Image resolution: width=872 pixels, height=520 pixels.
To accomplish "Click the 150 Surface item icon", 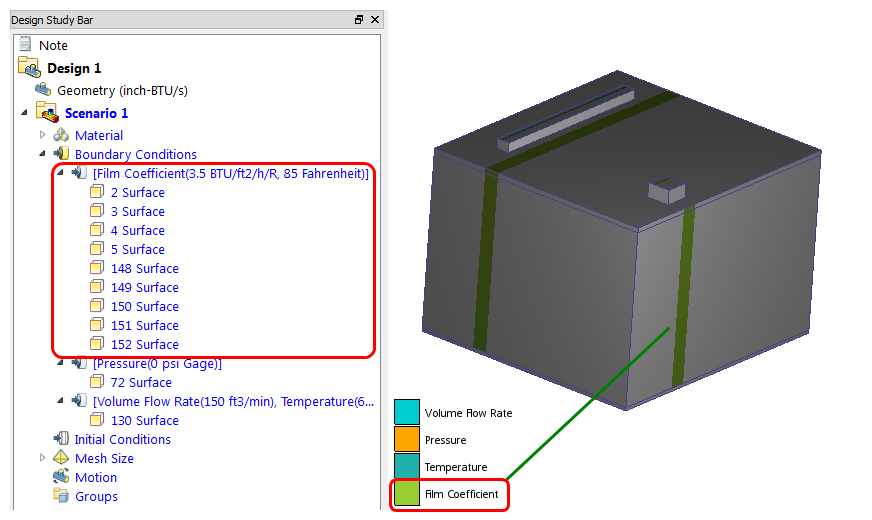I will [x=97, y=306].
